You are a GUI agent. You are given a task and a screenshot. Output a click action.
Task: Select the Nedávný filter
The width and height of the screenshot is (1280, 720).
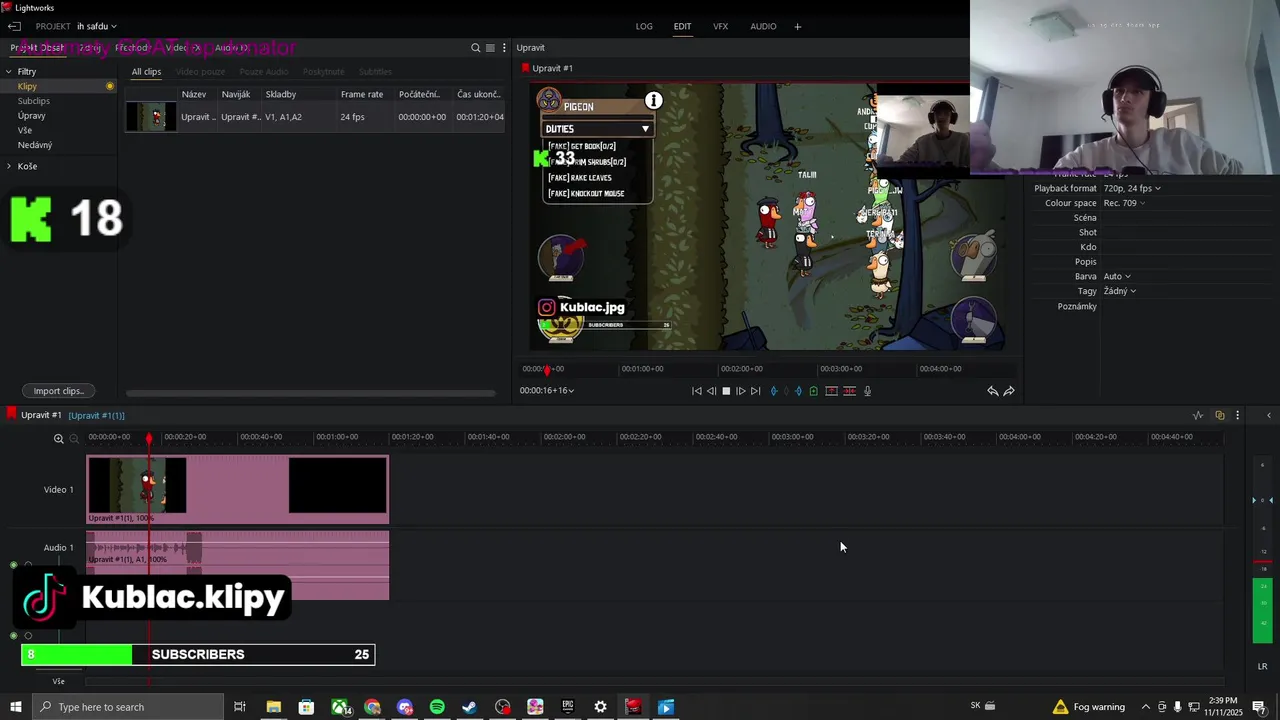click(35, 145)
